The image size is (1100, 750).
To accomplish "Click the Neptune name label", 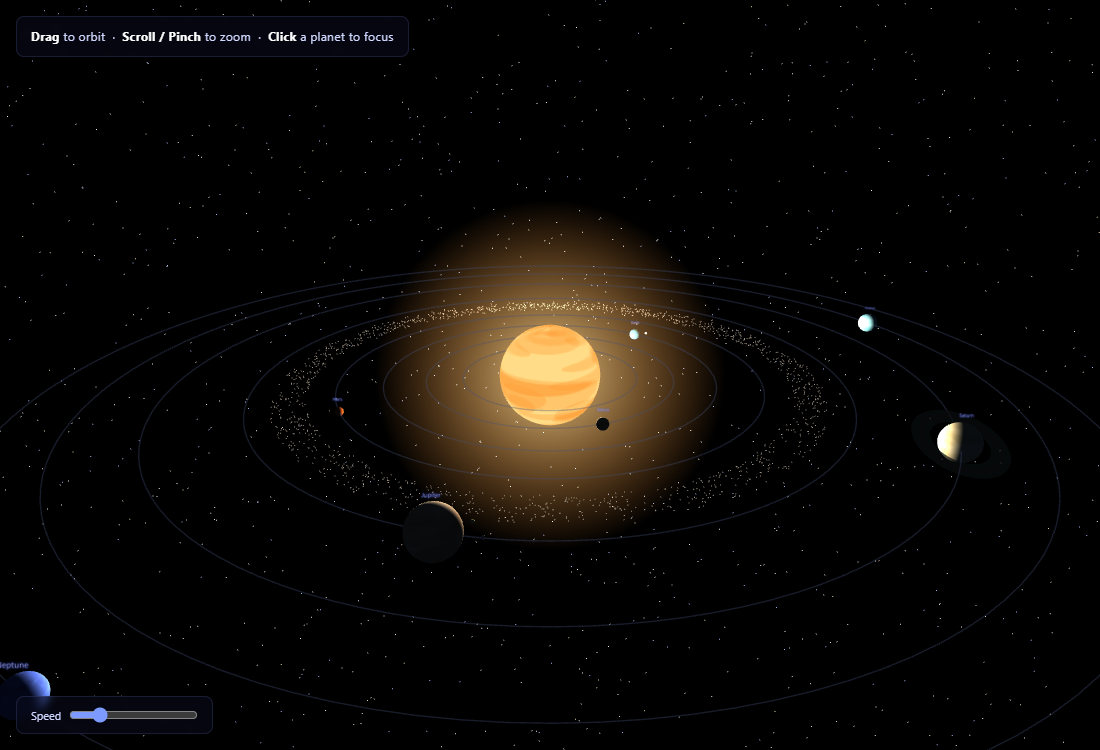I will pos(14,664).
